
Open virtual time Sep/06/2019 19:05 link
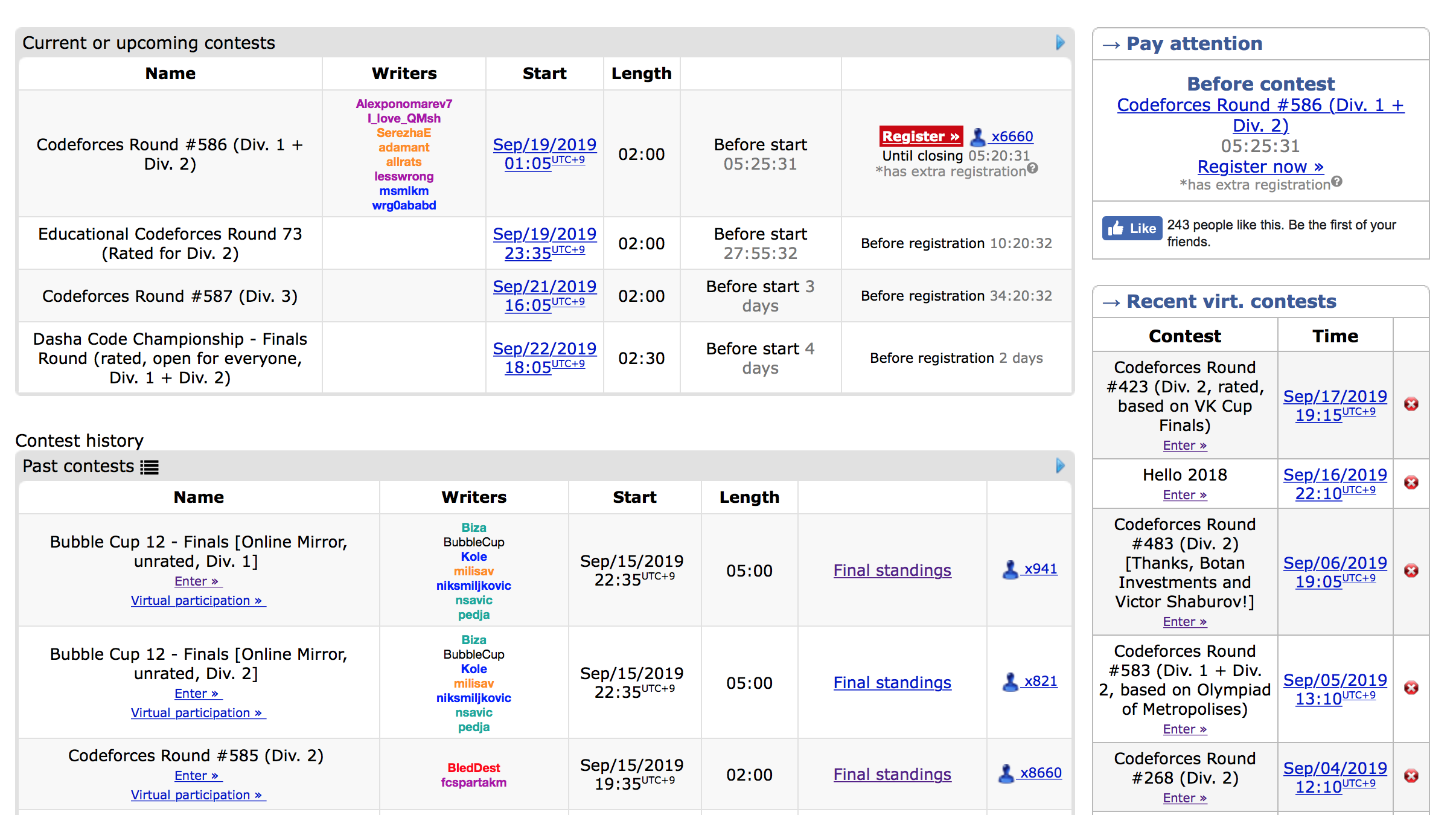pos(1335,572)
